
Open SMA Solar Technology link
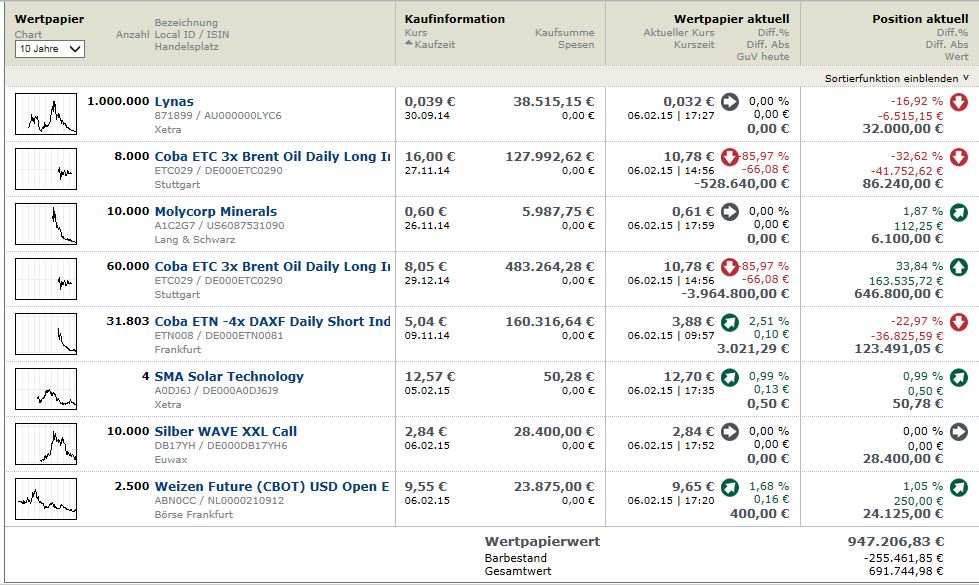229,376
